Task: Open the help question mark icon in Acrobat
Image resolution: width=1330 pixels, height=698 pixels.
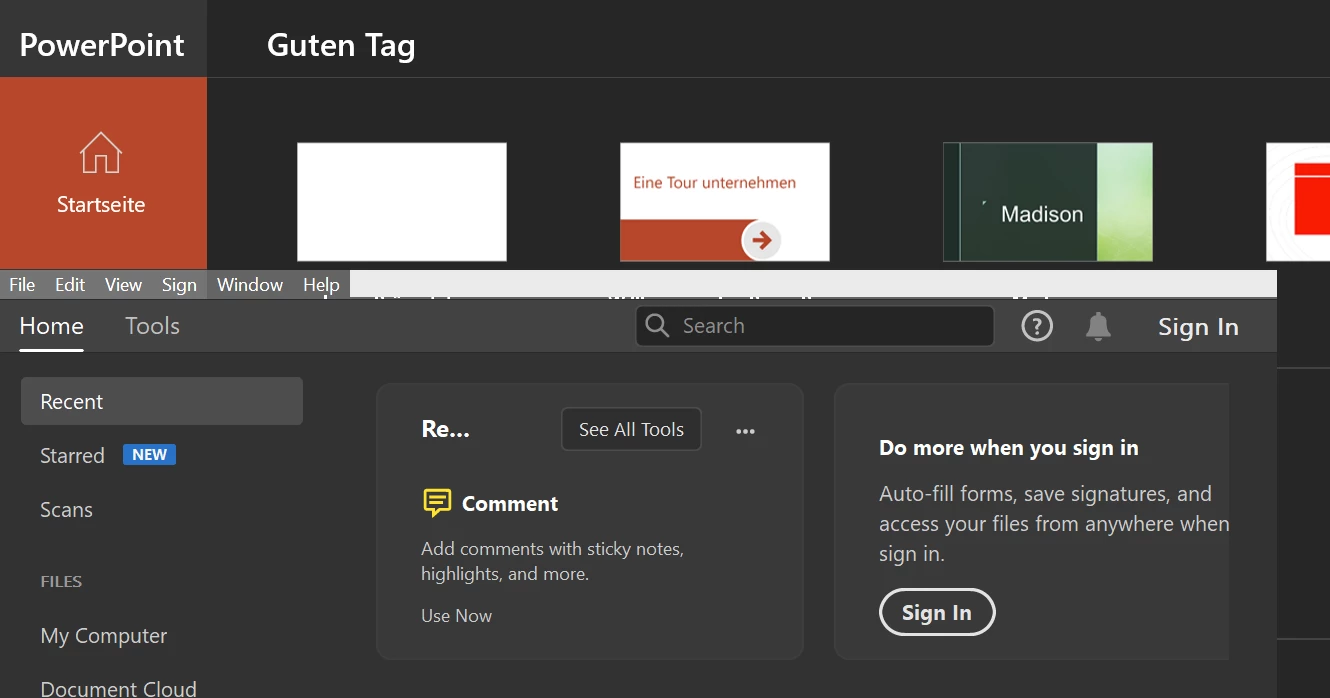Action: [1037, 326]
